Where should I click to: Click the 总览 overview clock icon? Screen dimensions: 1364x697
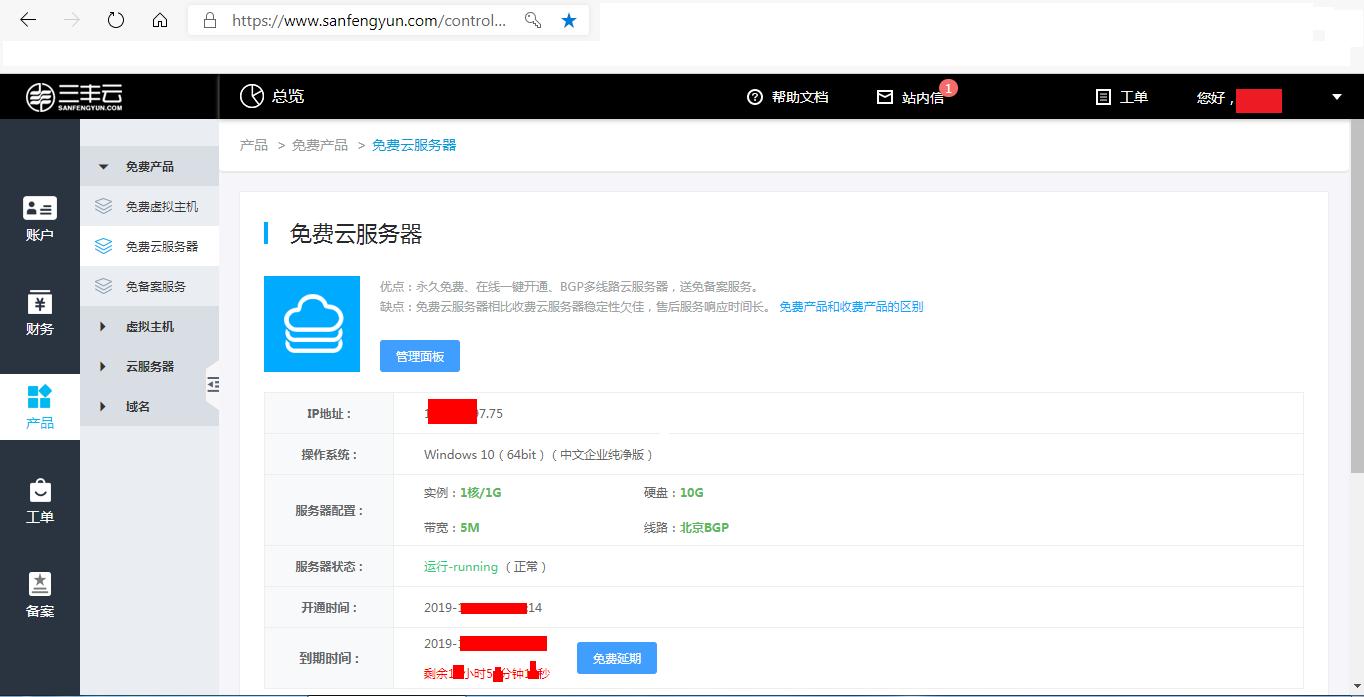pyautogui.click(x=252, y=95)
